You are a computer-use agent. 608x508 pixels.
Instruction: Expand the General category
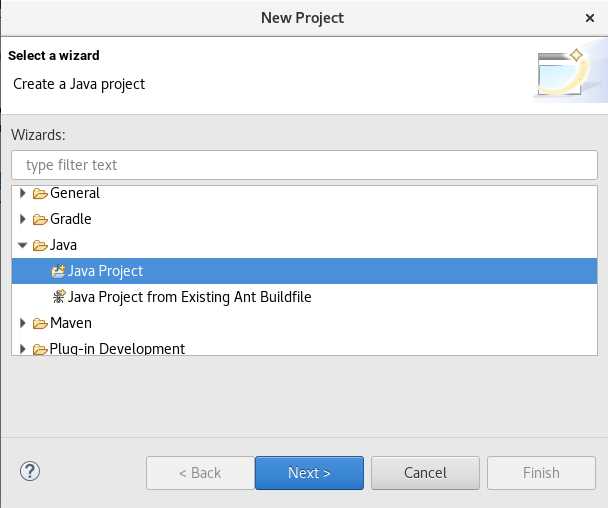tap(22, 193)
